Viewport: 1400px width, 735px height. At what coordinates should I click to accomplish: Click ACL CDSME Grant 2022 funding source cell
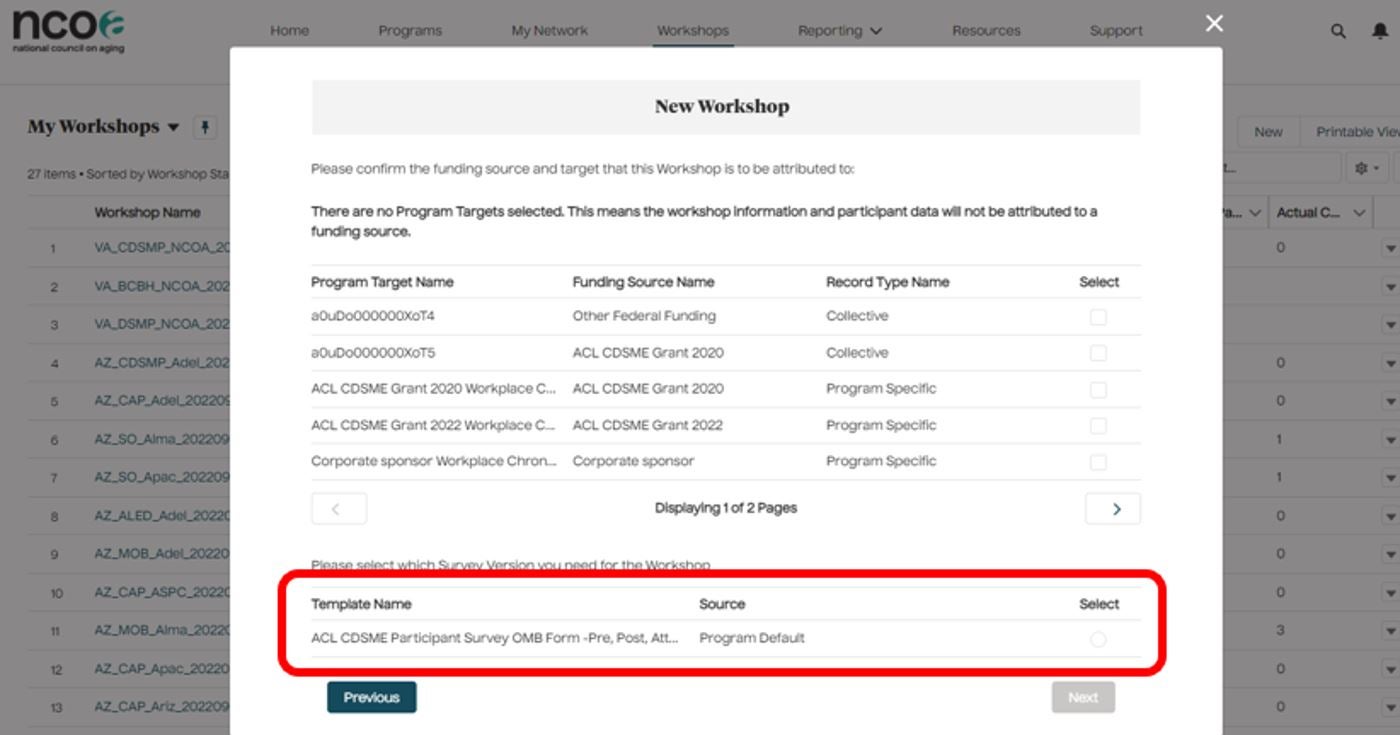point(648,425)
